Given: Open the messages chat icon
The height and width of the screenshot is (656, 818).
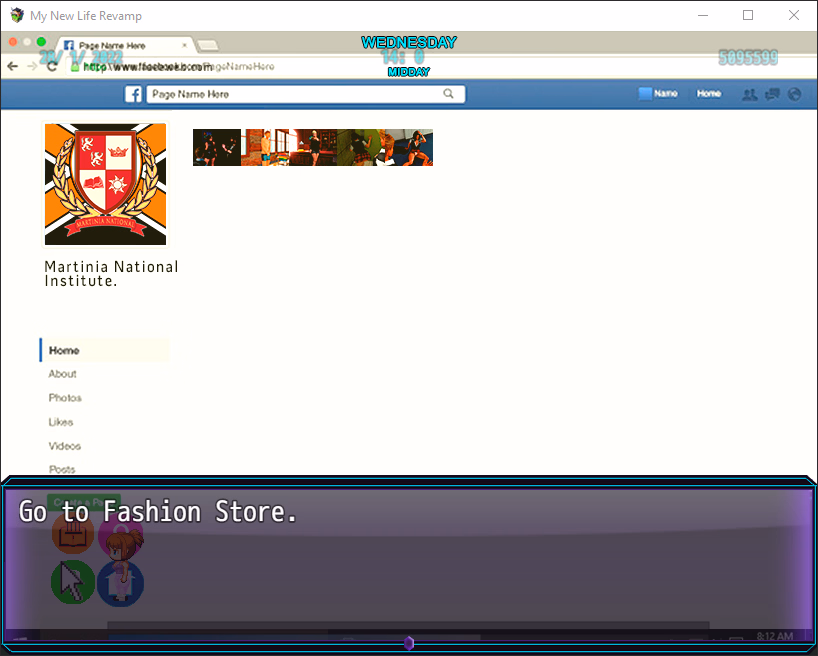Looking at the screenshot, I should point(772,94).
